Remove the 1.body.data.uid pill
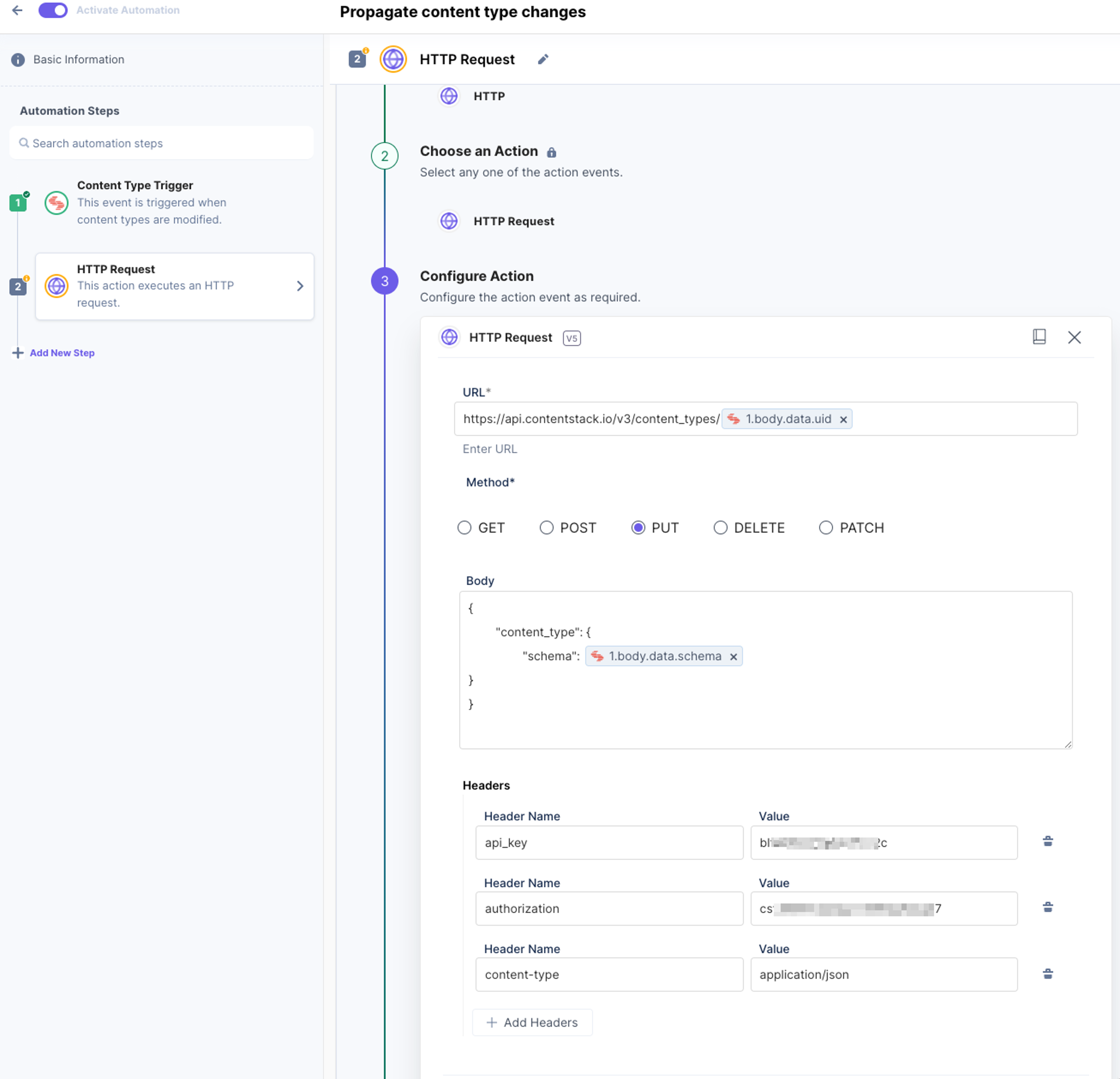 click(x=843, y=419)
